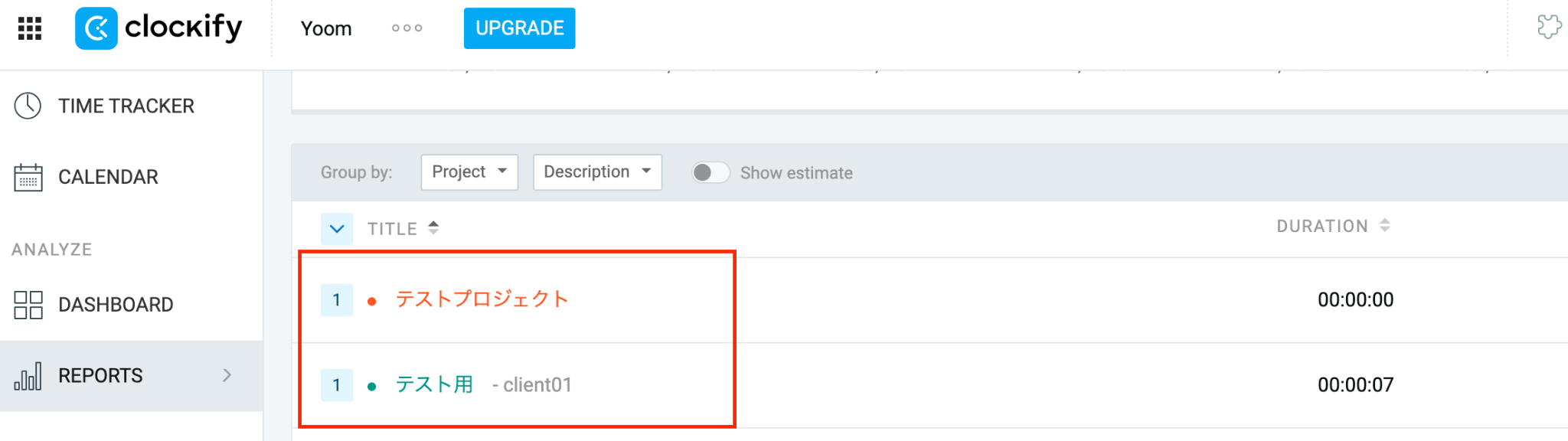Click the green dot beside テスト用
The width and height of the screenshot is (1568, 441).
point(371,387)
